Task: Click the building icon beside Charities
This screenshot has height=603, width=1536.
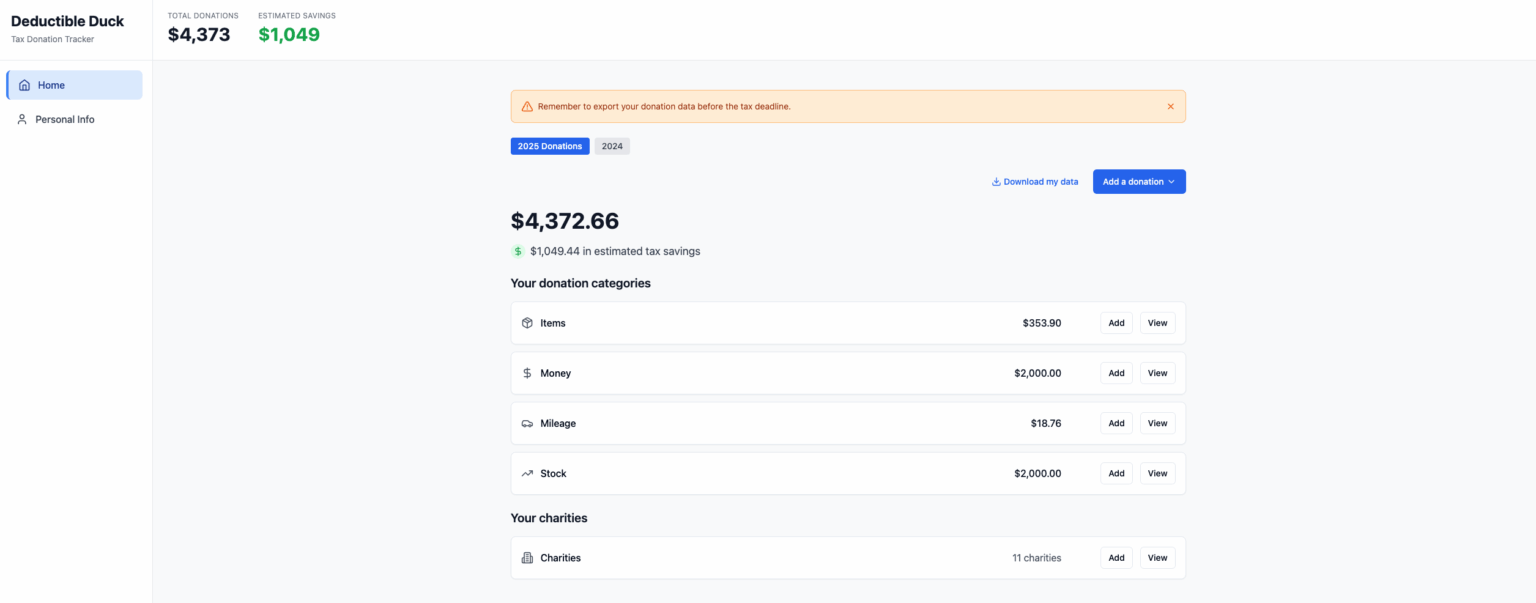Action: pos(527,558)
